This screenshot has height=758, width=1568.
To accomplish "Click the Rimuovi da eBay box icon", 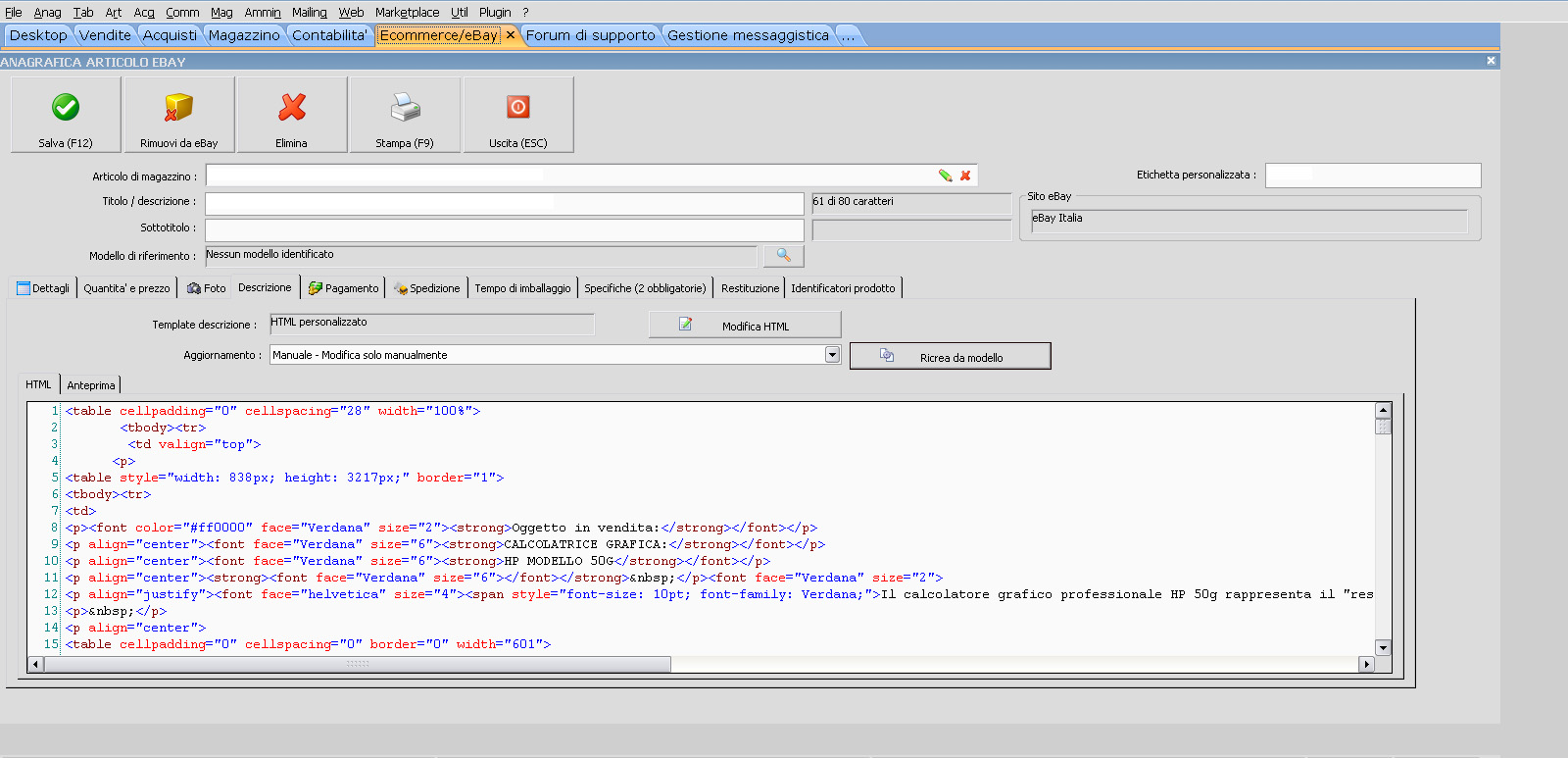I will (x=178, y=107).
